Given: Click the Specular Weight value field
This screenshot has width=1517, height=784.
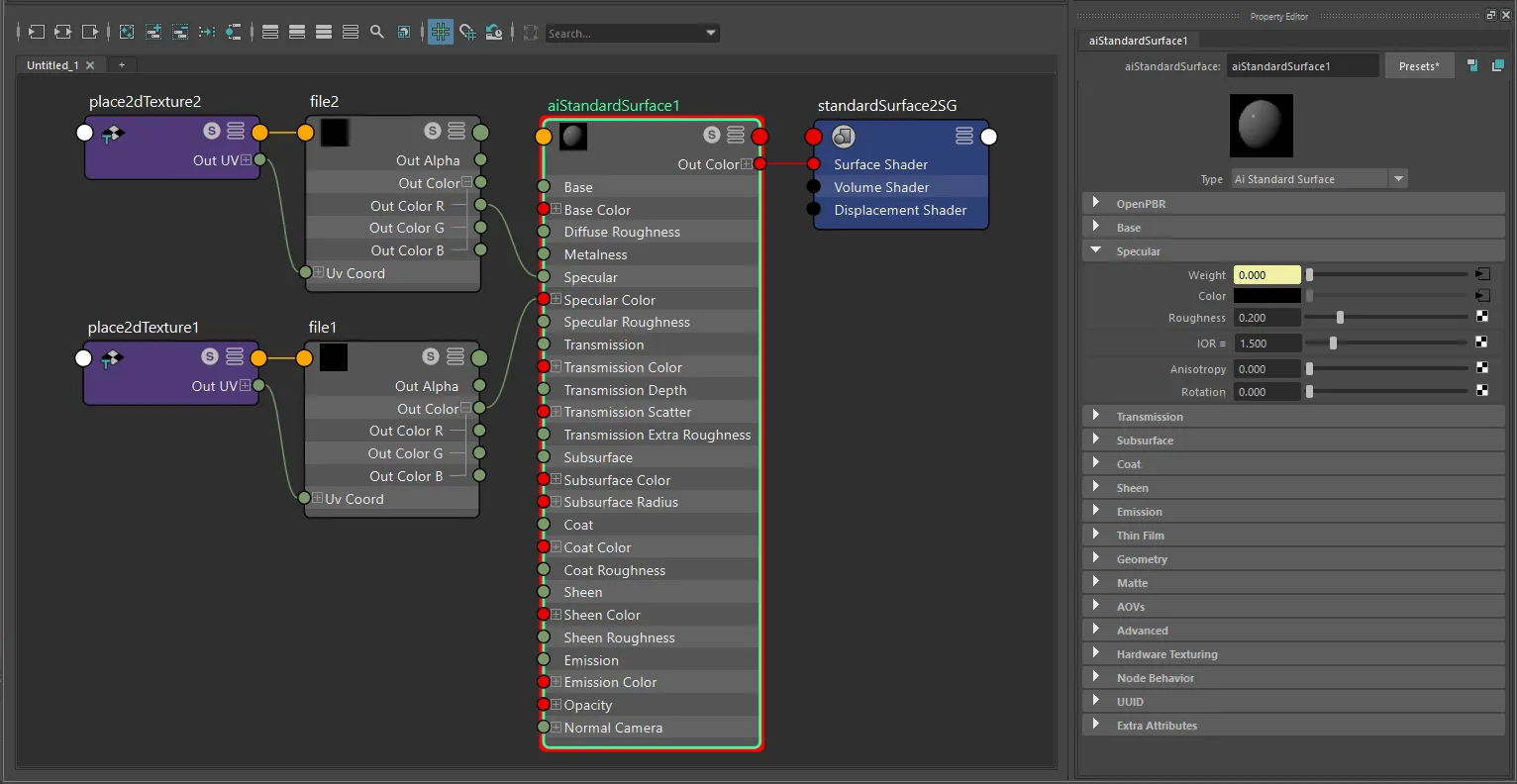Looking at the screenshot, I should point(1266,275).
